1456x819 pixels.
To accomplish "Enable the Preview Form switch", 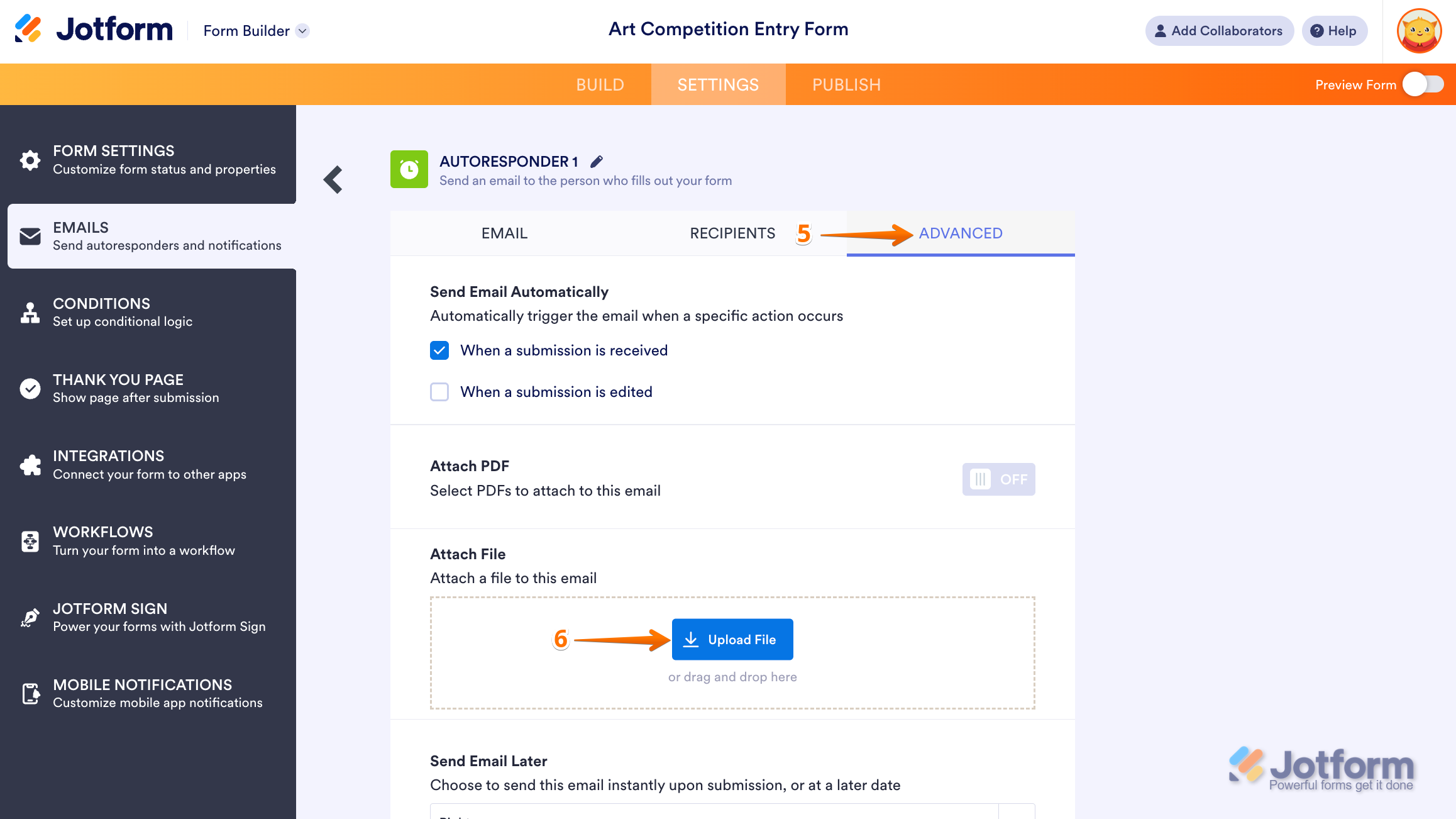I will (x=1423, y=84).
